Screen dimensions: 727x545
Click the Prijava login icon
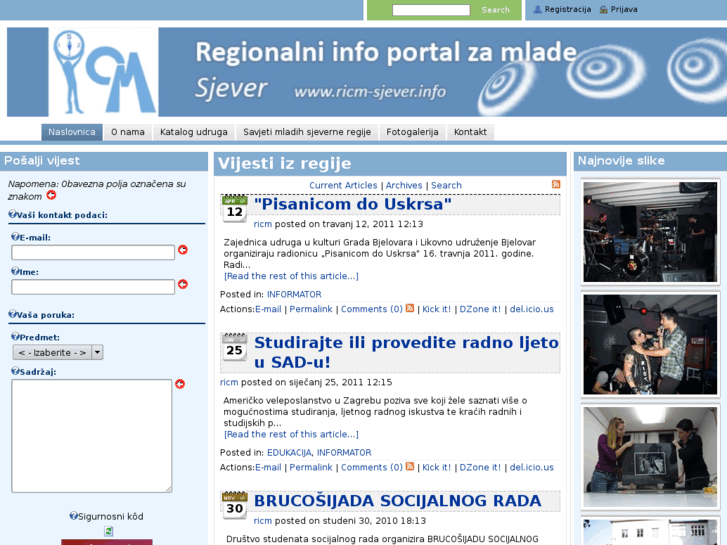[x=603, y=10]
